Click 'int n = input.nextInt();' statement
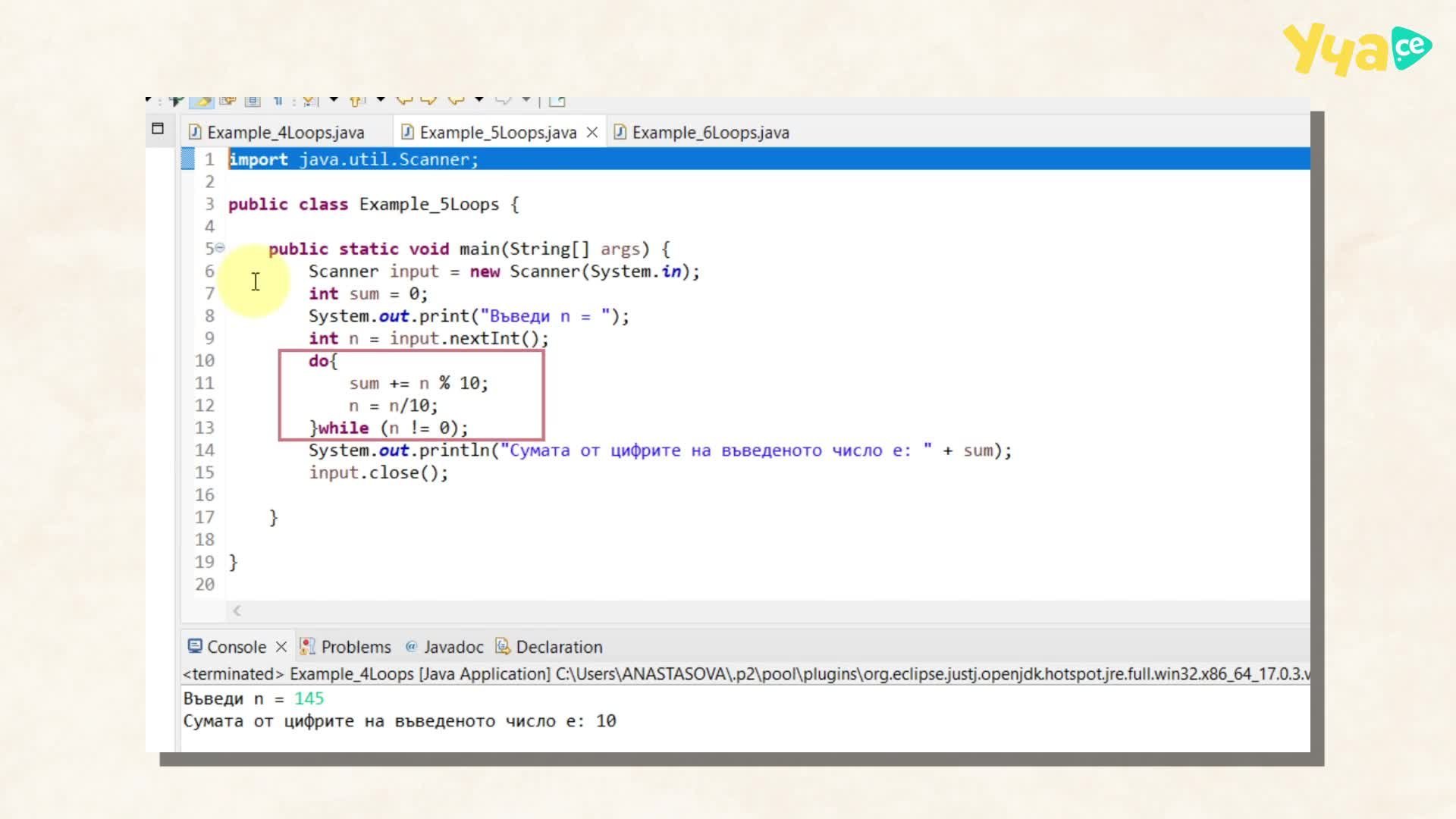This screenshot has width=1456, height=819. [x=428, y=338]
